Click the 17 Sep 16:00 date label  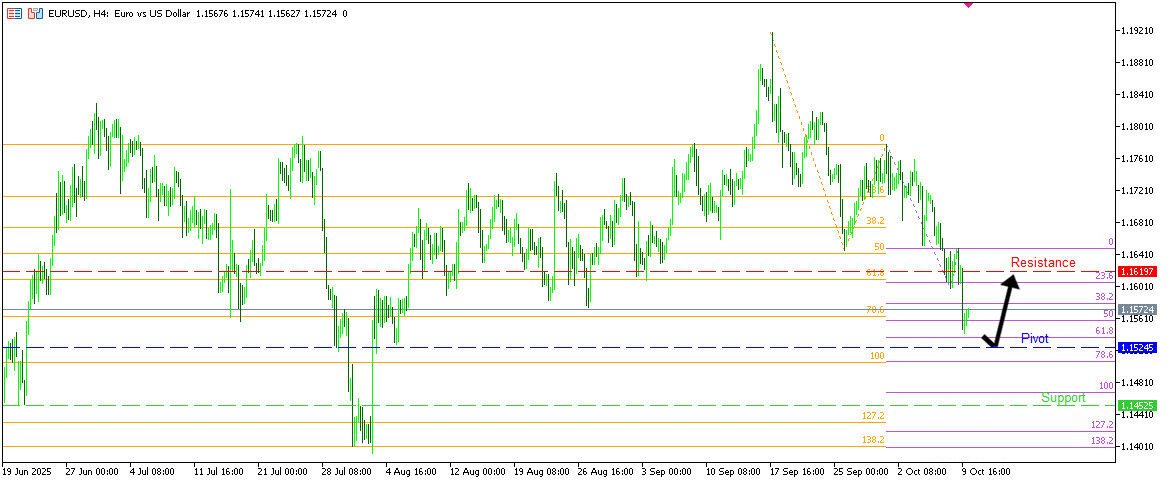tap(799, 469)
